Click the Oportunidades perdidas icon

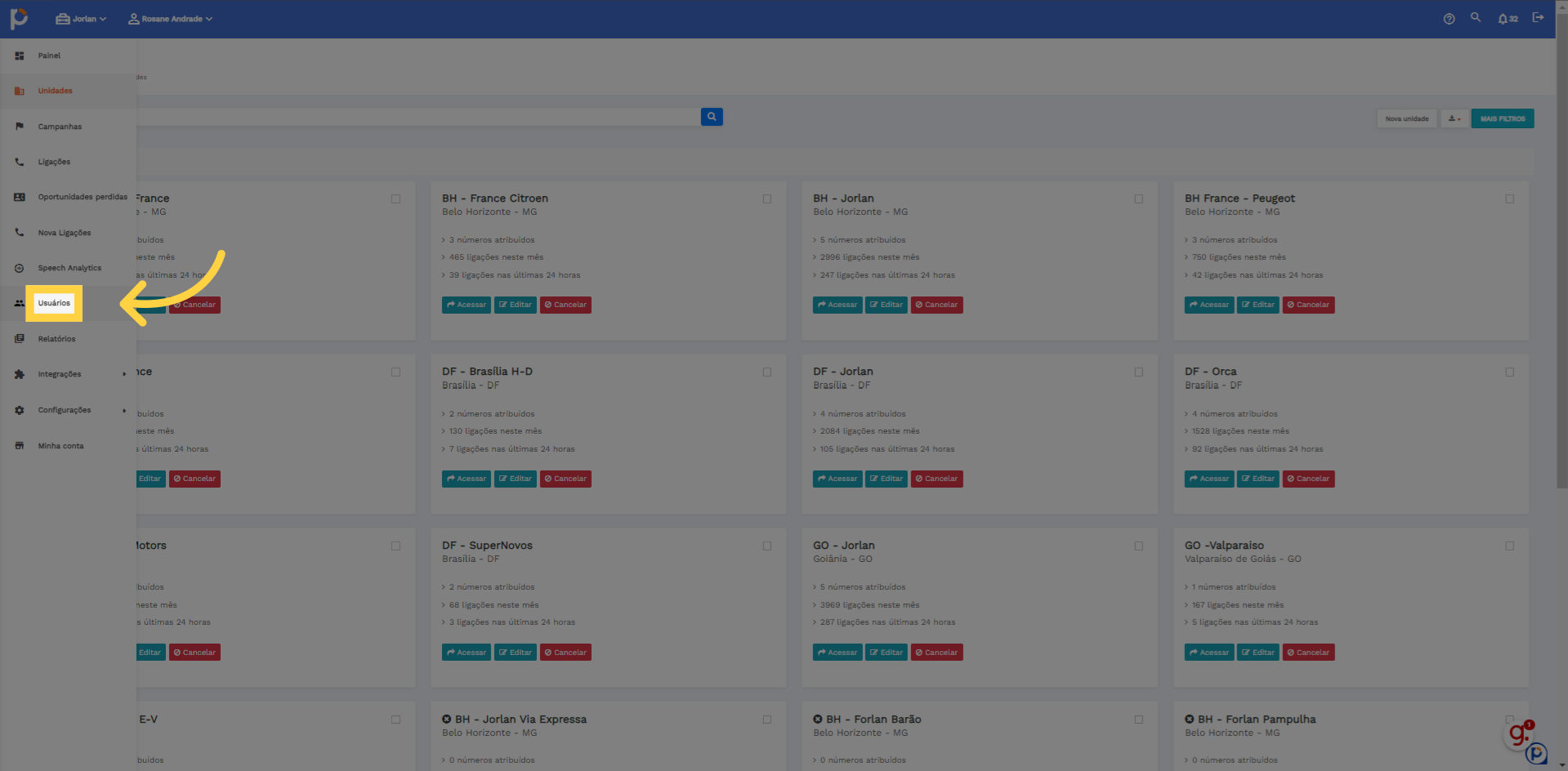[x=20, y=197]
